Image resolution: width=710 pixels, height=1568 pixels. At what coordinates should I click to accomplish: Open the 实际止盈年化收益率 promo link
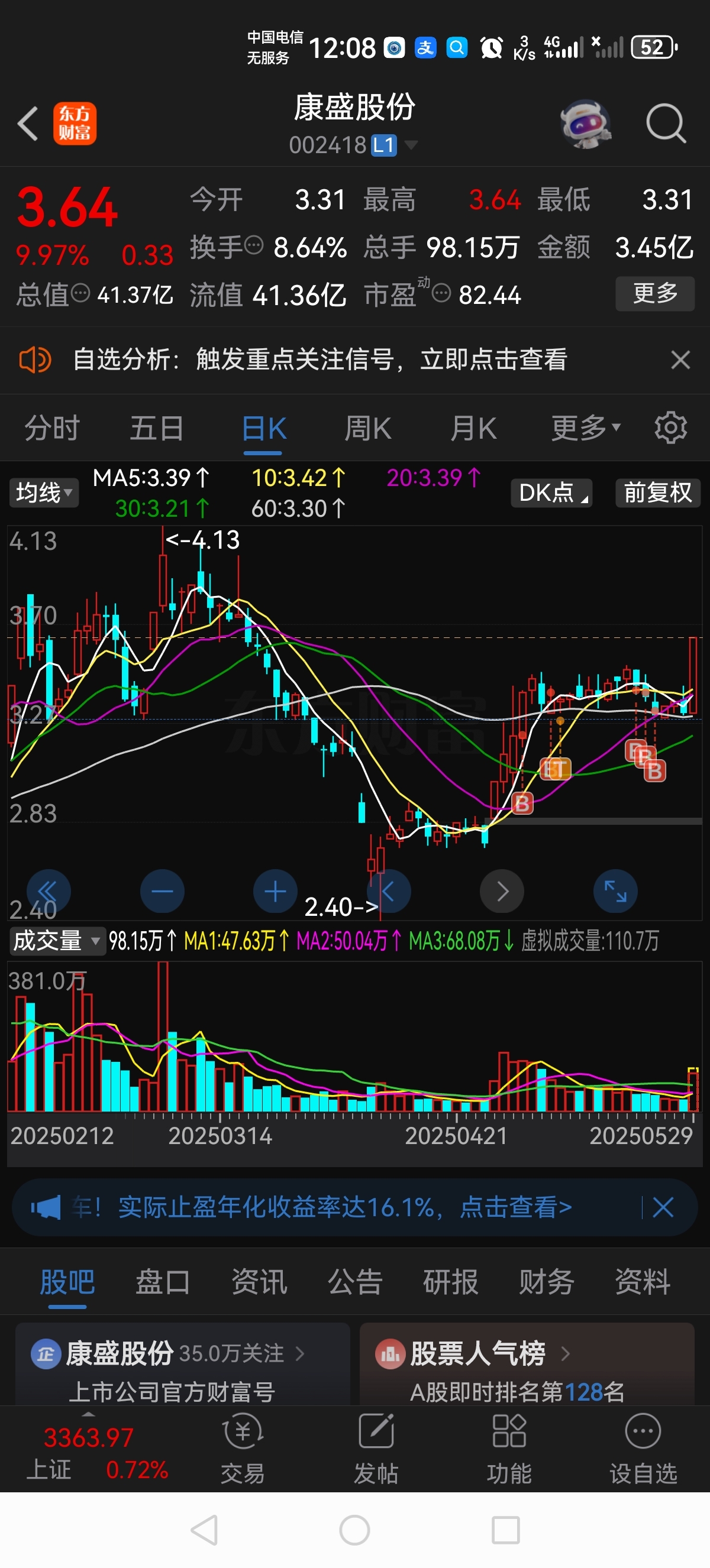[x=345, y=1207]
